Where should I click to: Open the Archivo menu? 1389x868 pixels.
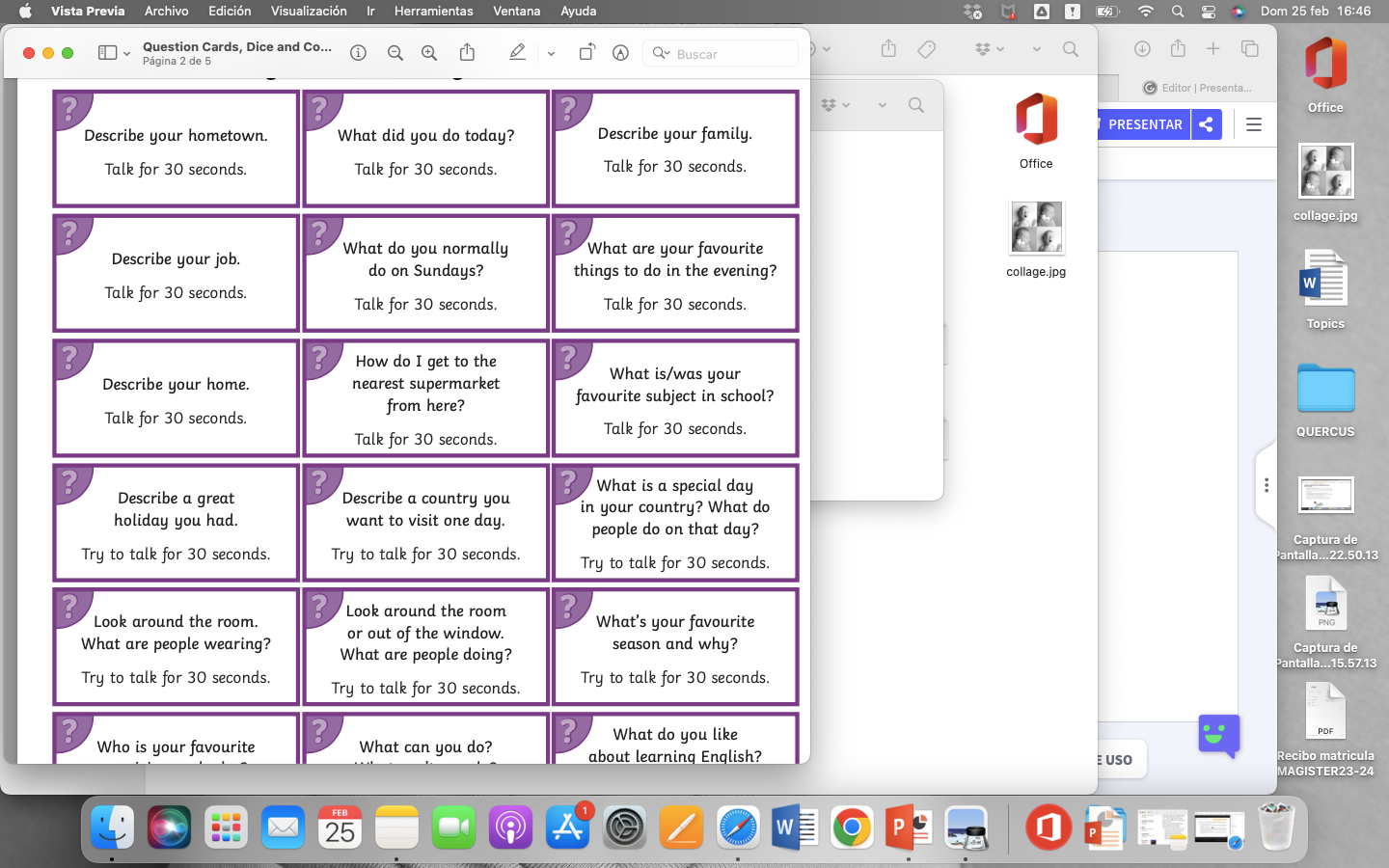click(x=166, y=11)
